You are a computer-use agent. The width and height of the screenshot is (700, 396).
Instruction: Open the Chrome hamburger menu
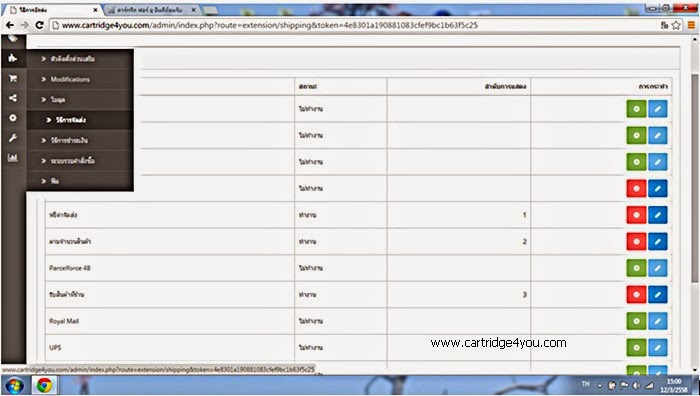point(691,25)
